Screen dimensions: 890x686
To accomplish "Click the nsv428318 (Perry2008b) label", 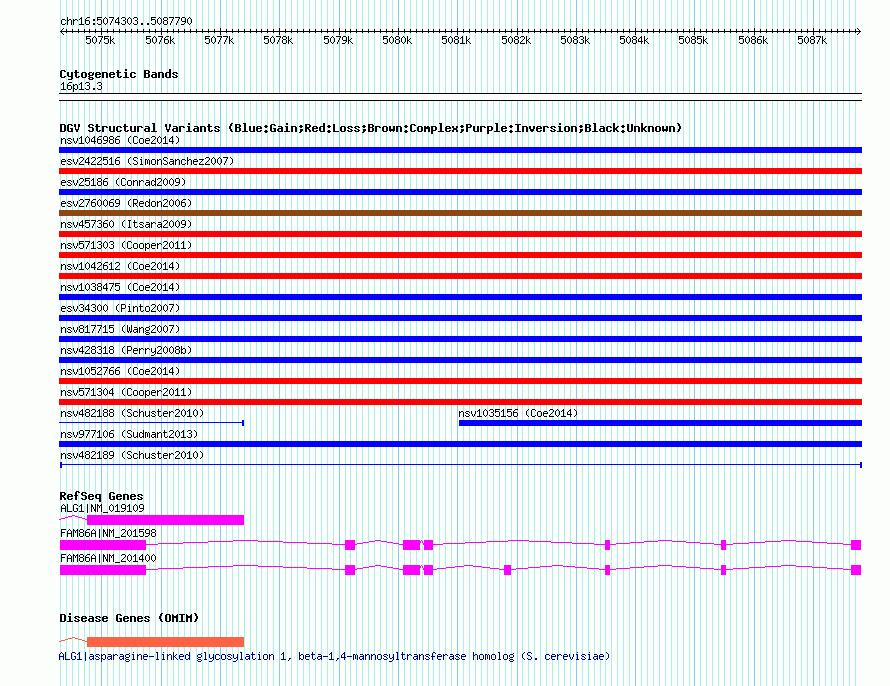I will pyautogui.click(x=126, y=350).
